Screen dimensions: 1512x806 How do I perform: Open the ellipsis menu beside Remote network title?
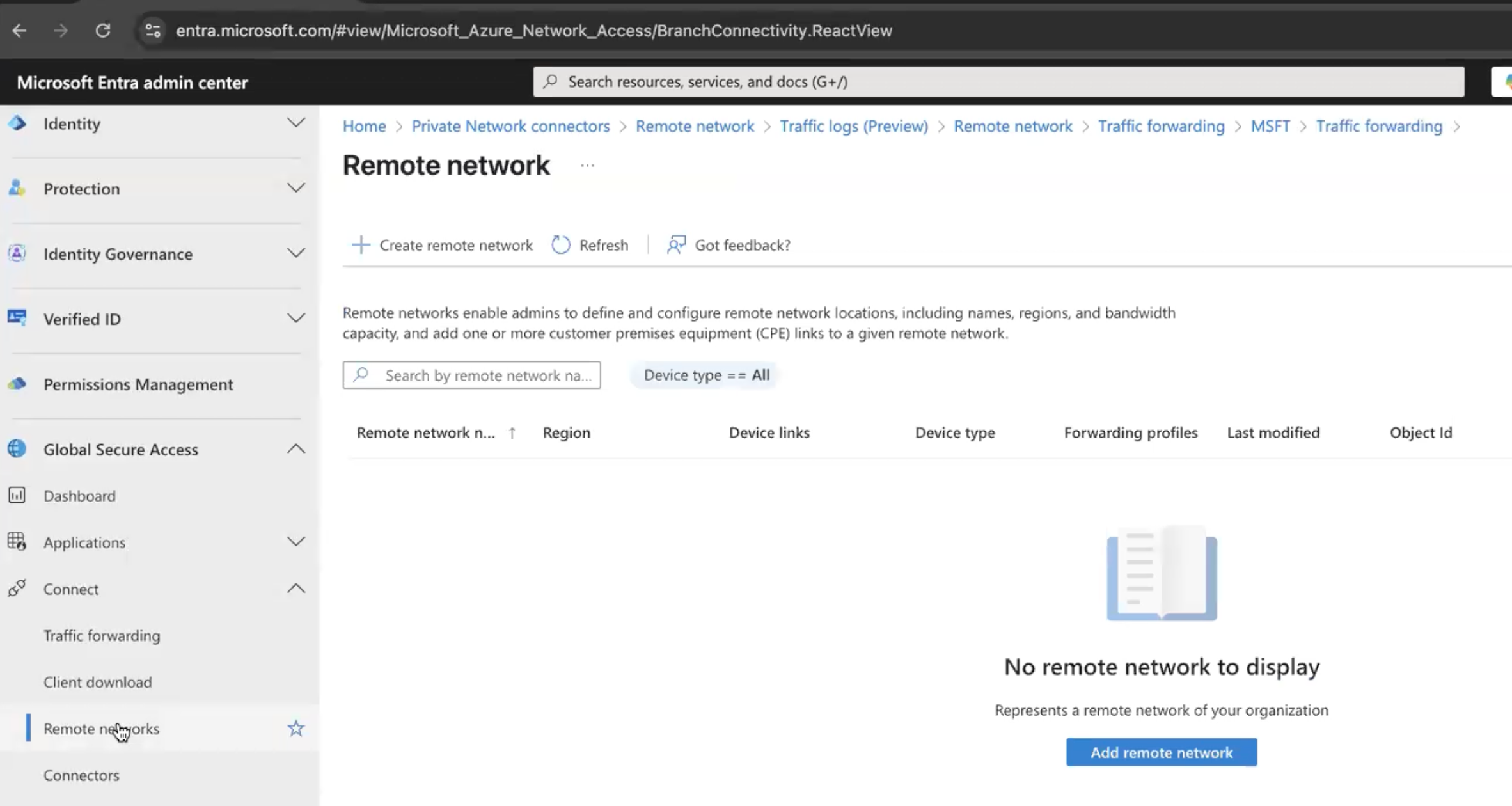point(587,166)
